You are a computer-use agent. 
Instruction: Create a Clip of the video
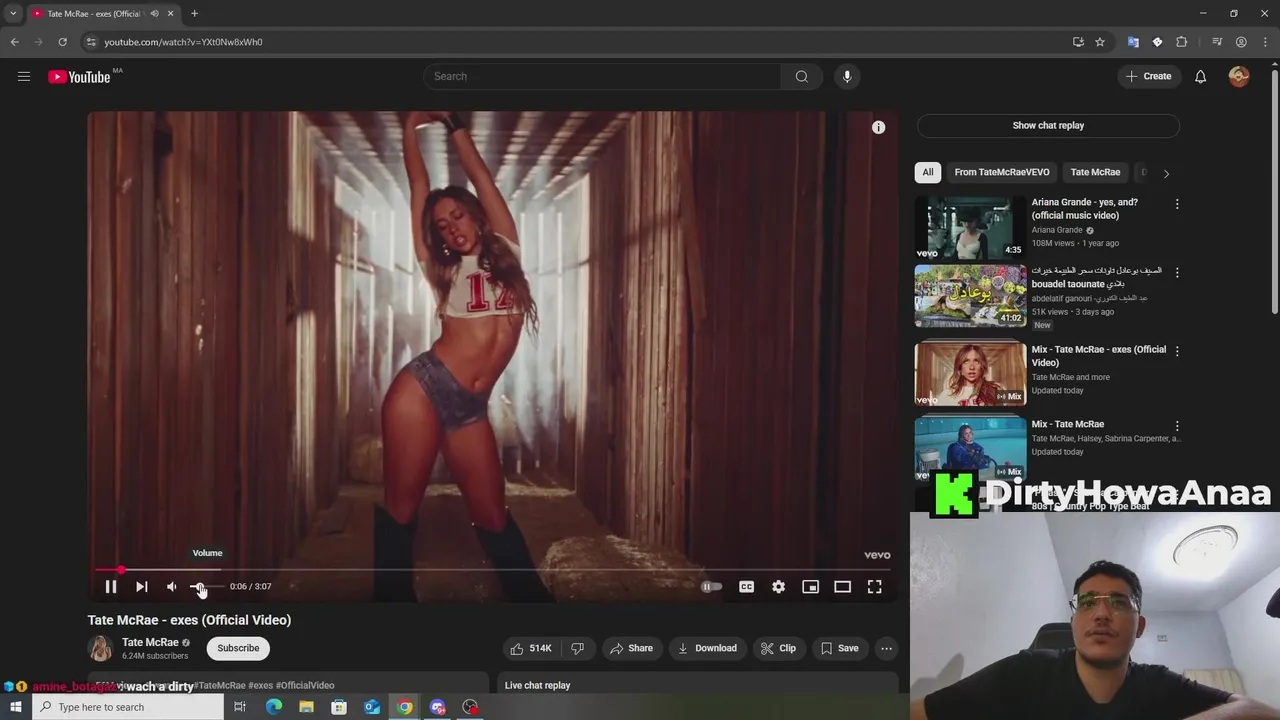point(778,648)
